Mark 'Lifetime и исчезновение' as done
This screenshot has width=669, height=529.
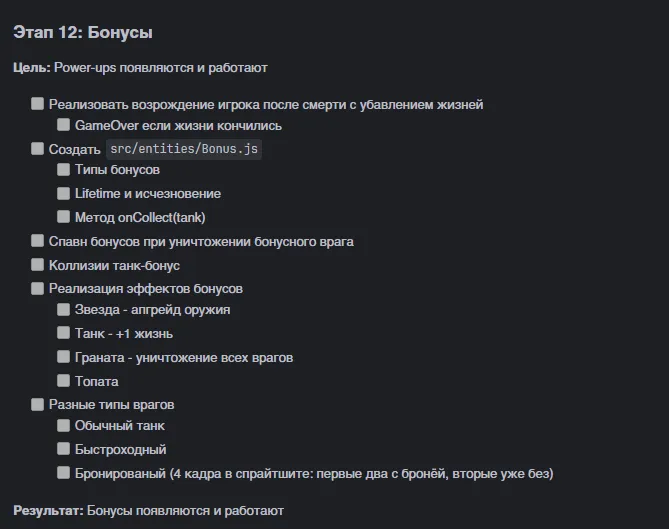(64, 193)
